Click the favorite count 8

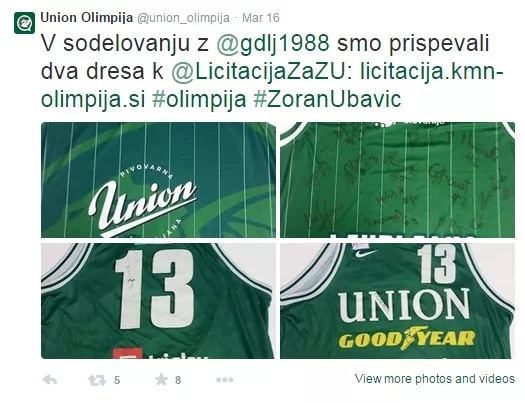coord(178,380)
